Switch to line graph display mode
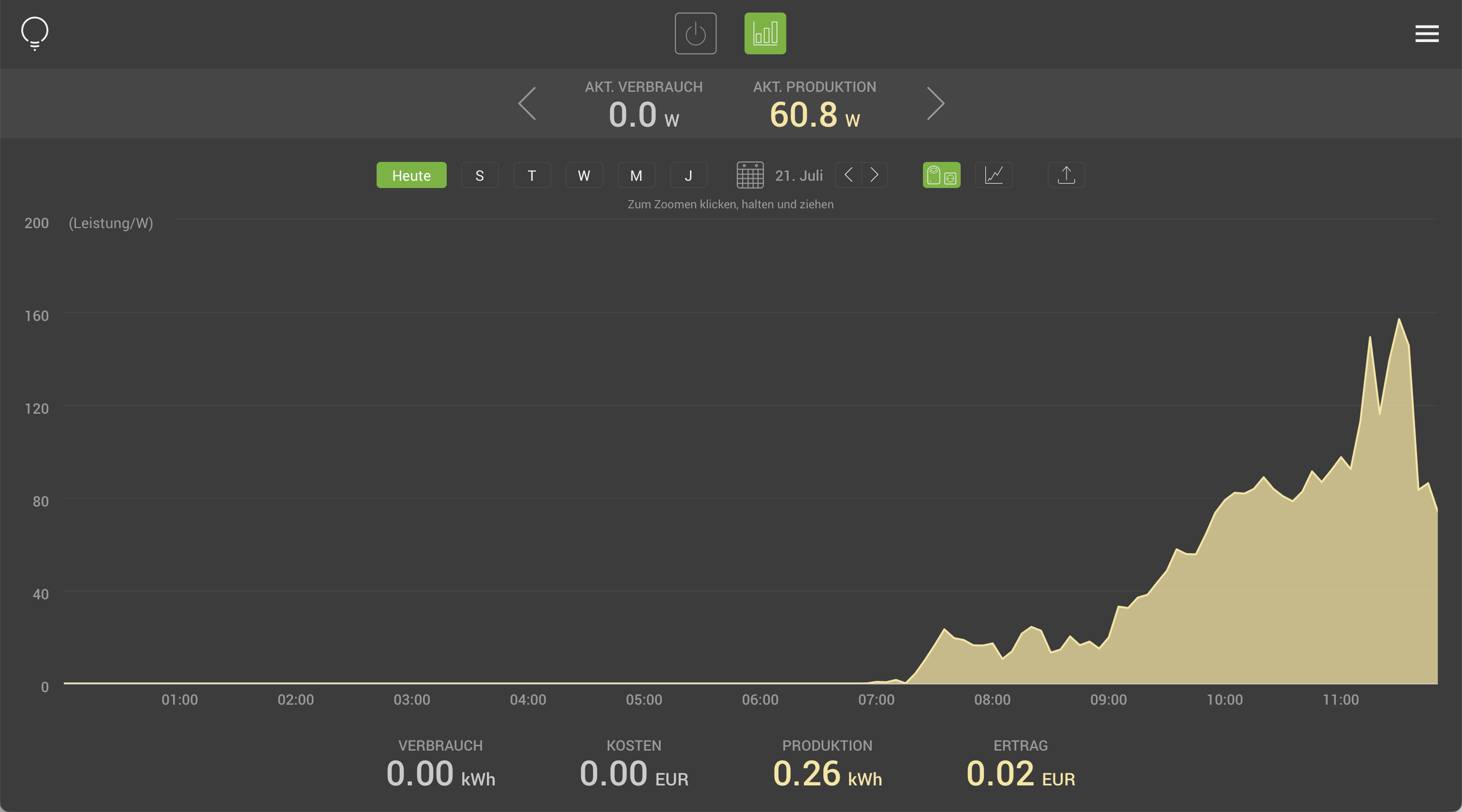 coord(994,175)
